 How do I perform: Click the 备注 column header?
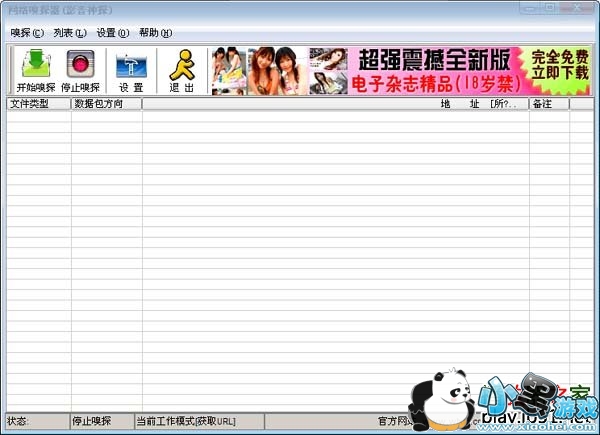pos(549,104)
